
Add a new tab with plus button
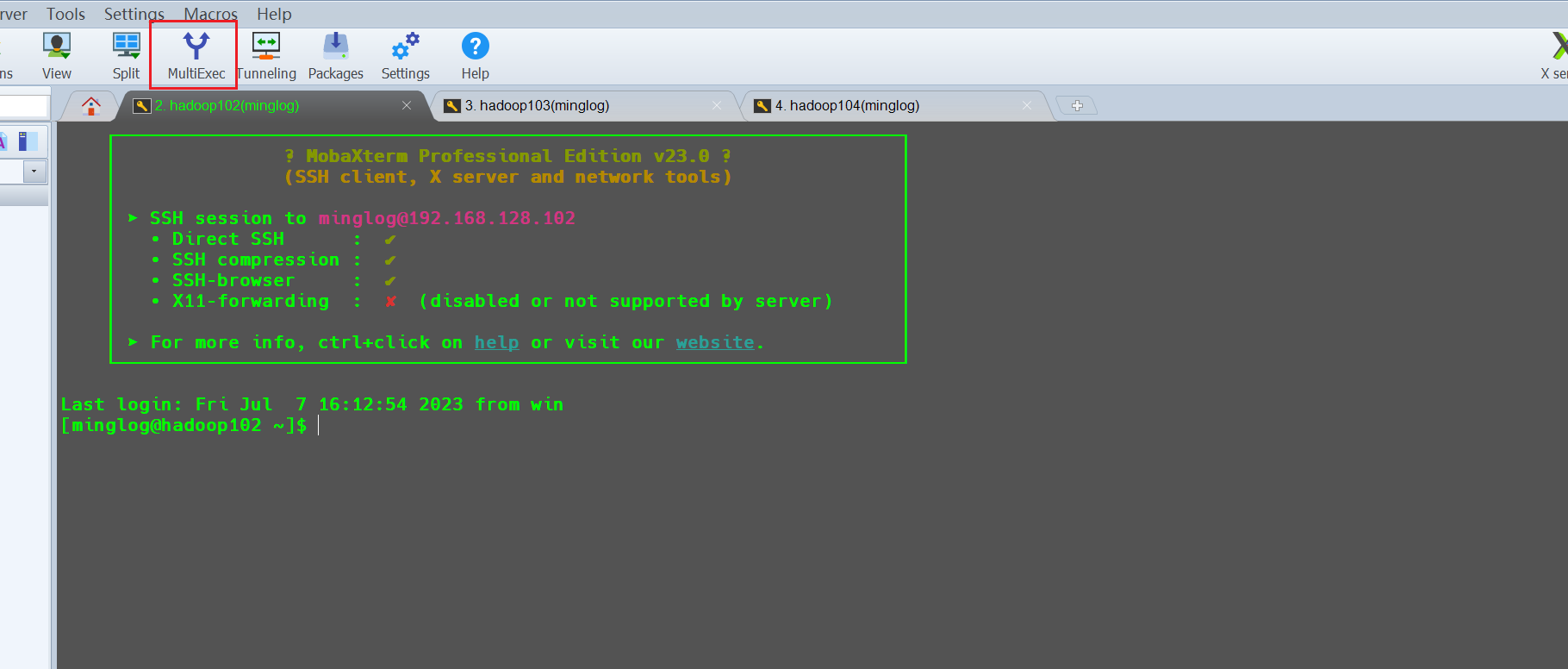tap(1077, 105)
